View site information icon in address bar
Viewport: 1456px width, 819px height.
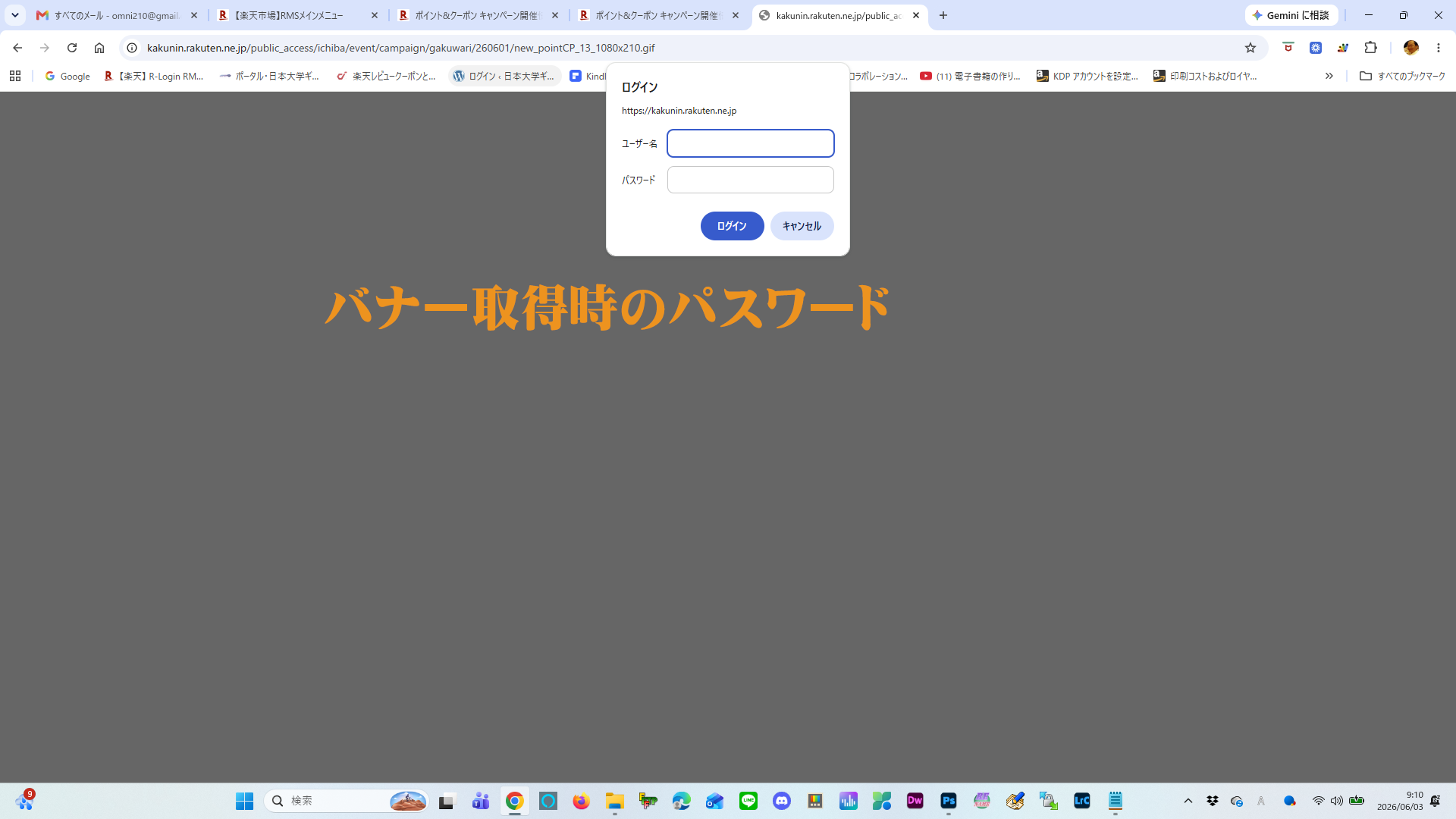click(132, 48)
